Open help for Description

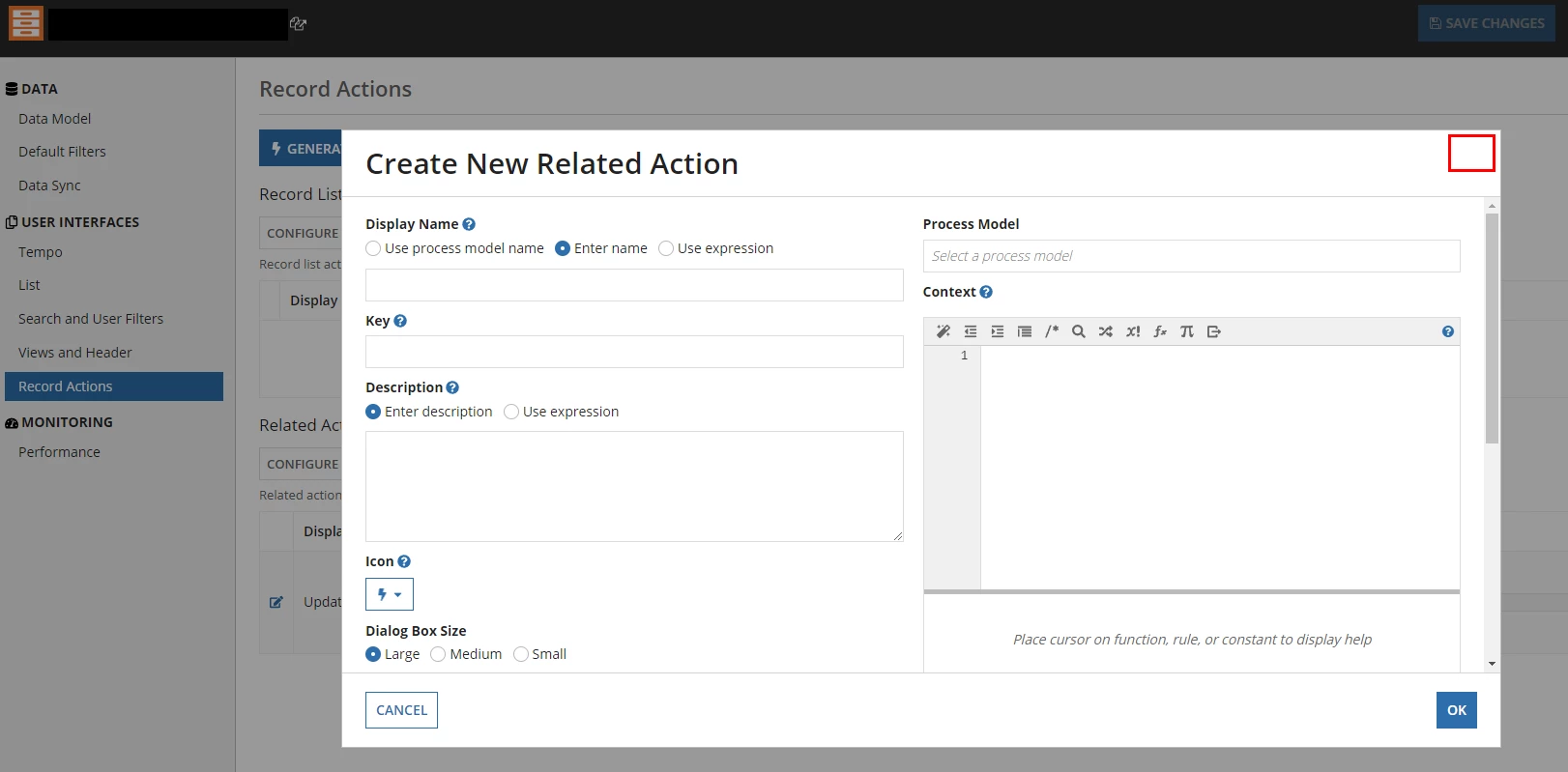tap(452, 387)
